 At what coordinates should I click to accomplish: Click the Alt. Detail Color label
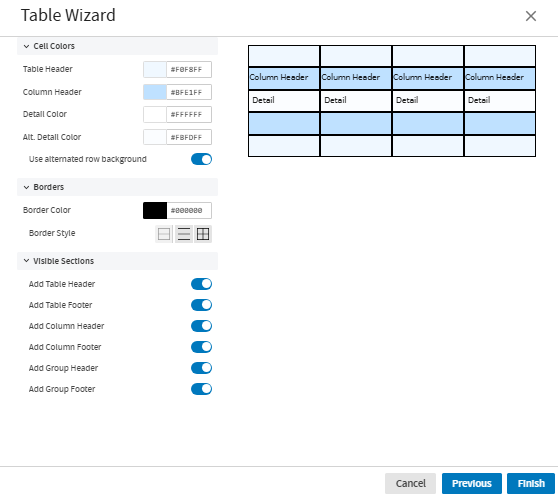(x=52, y=137)
